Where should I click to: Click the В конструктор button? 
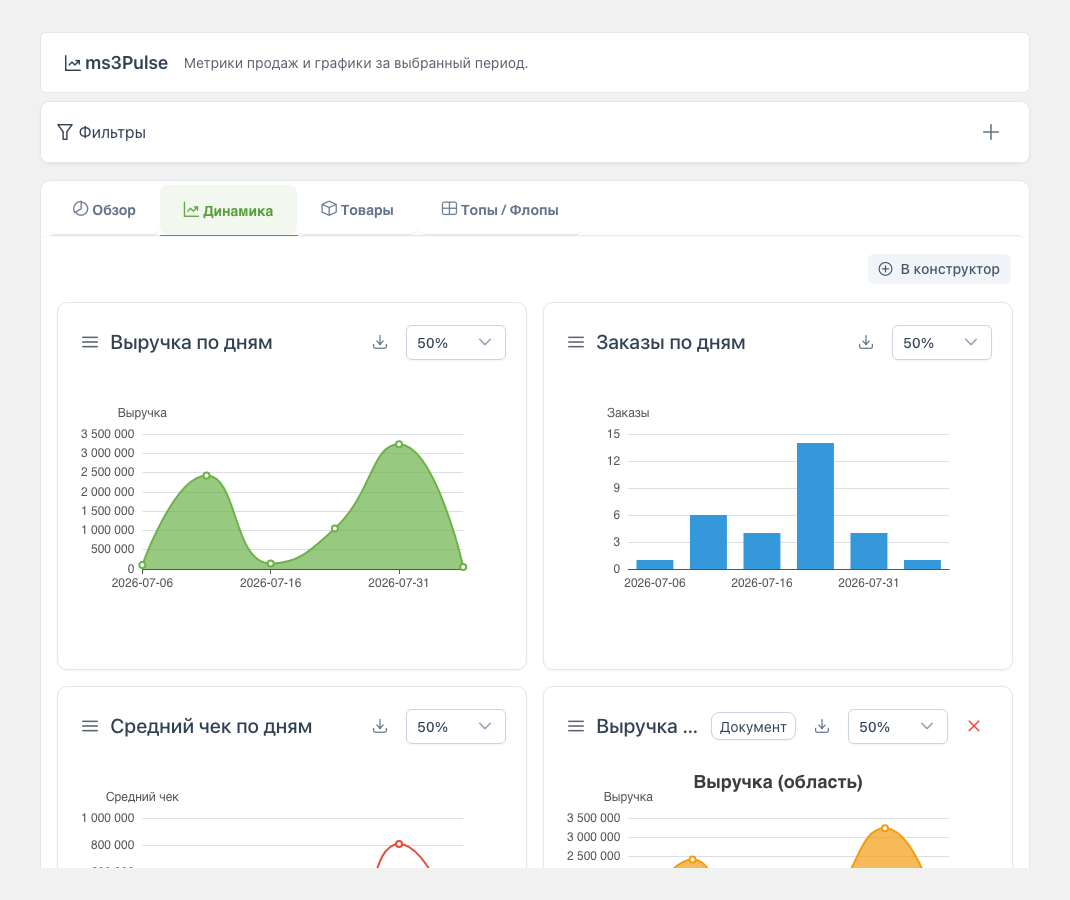[x=939, y=269]
